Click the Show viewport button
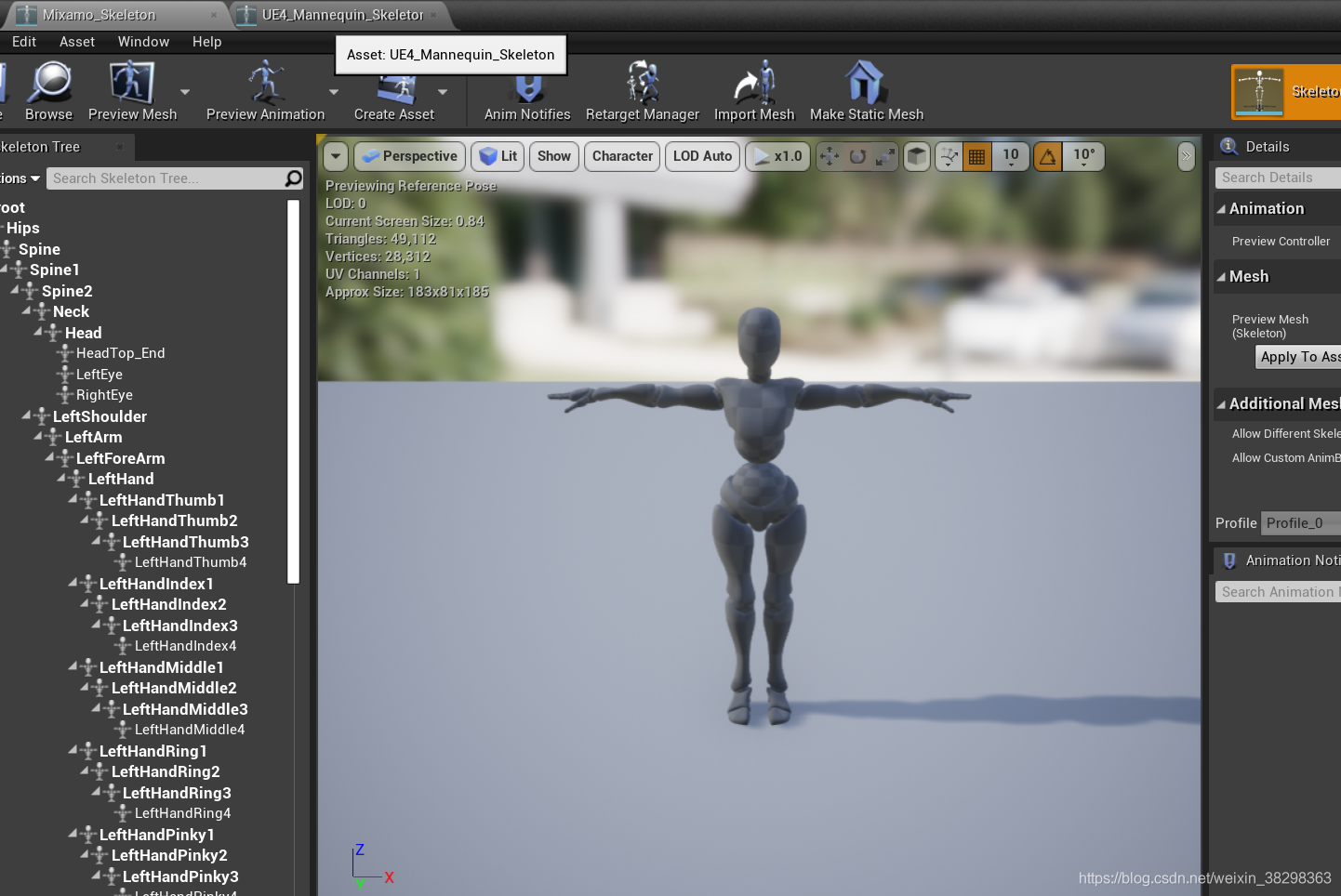 click(554, 156)
